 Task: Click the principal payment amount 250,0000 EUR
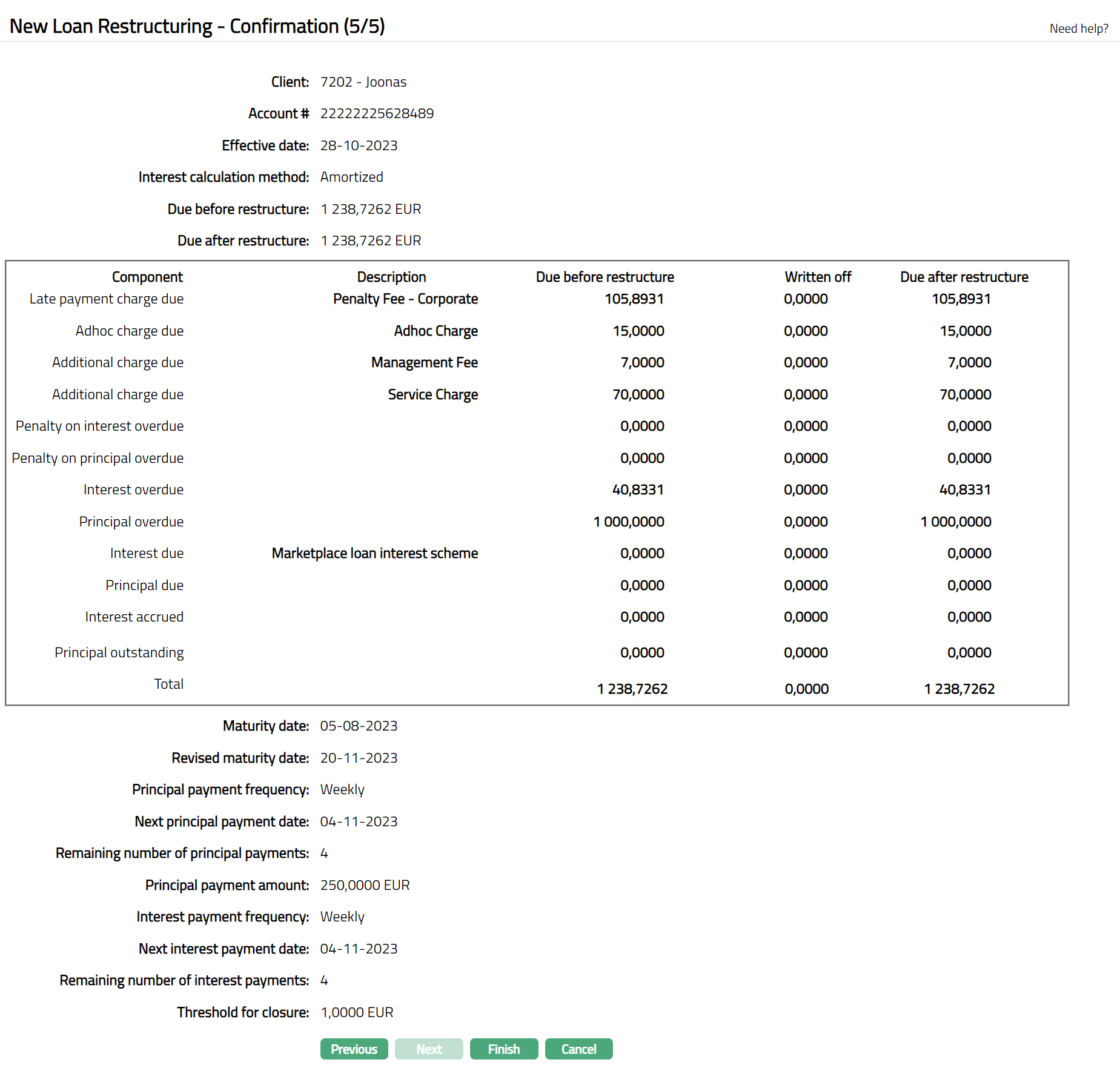point(365,885)
